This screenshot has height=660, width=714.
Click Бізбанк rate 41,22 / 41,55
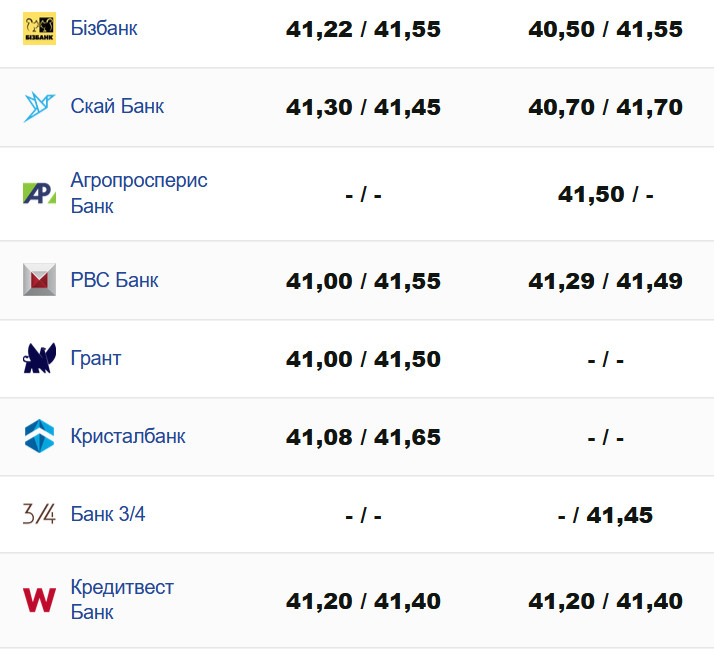tap(363, 30)
